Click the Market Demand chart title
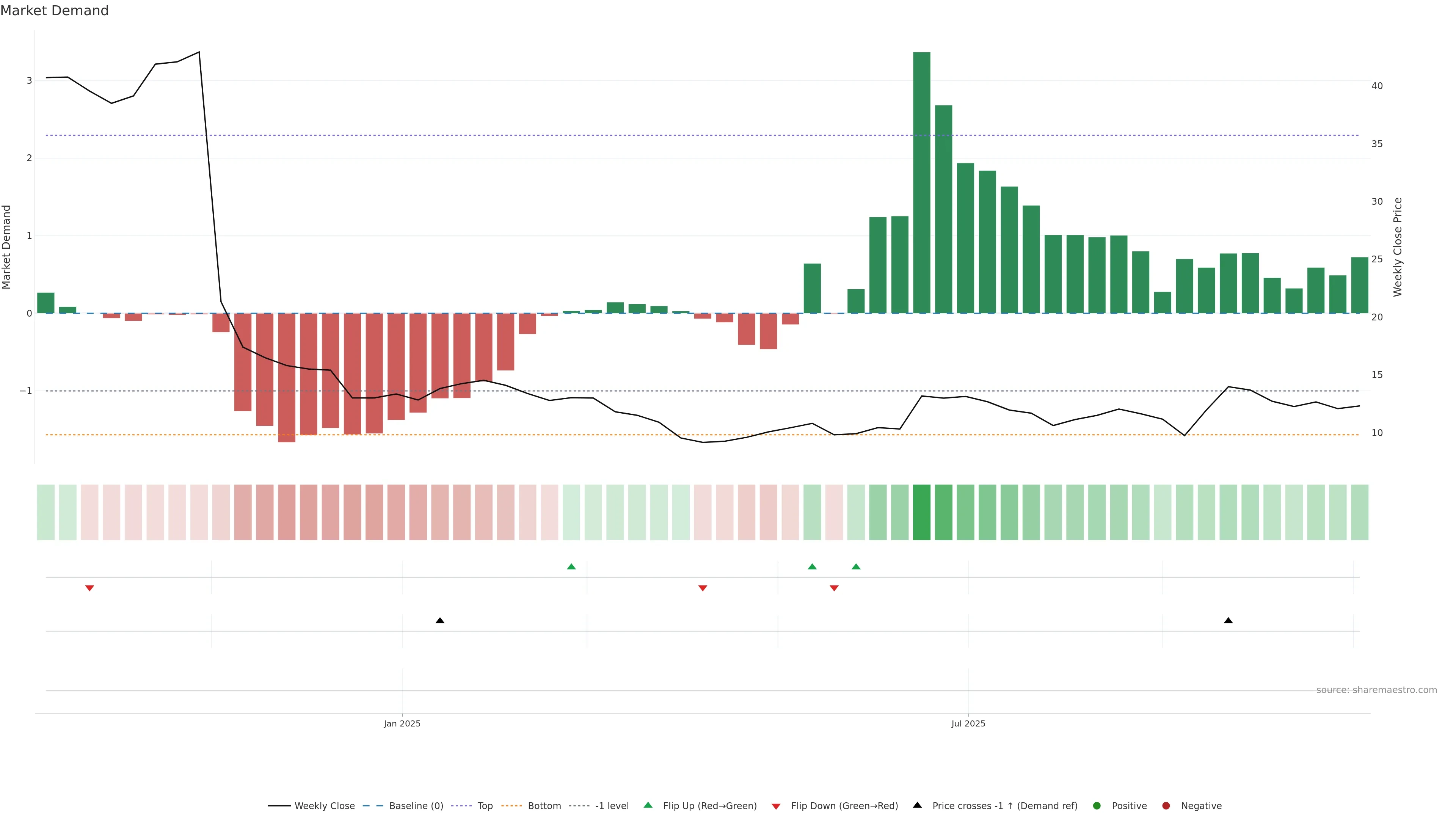Screen dimensions: 1456x819 54,11
